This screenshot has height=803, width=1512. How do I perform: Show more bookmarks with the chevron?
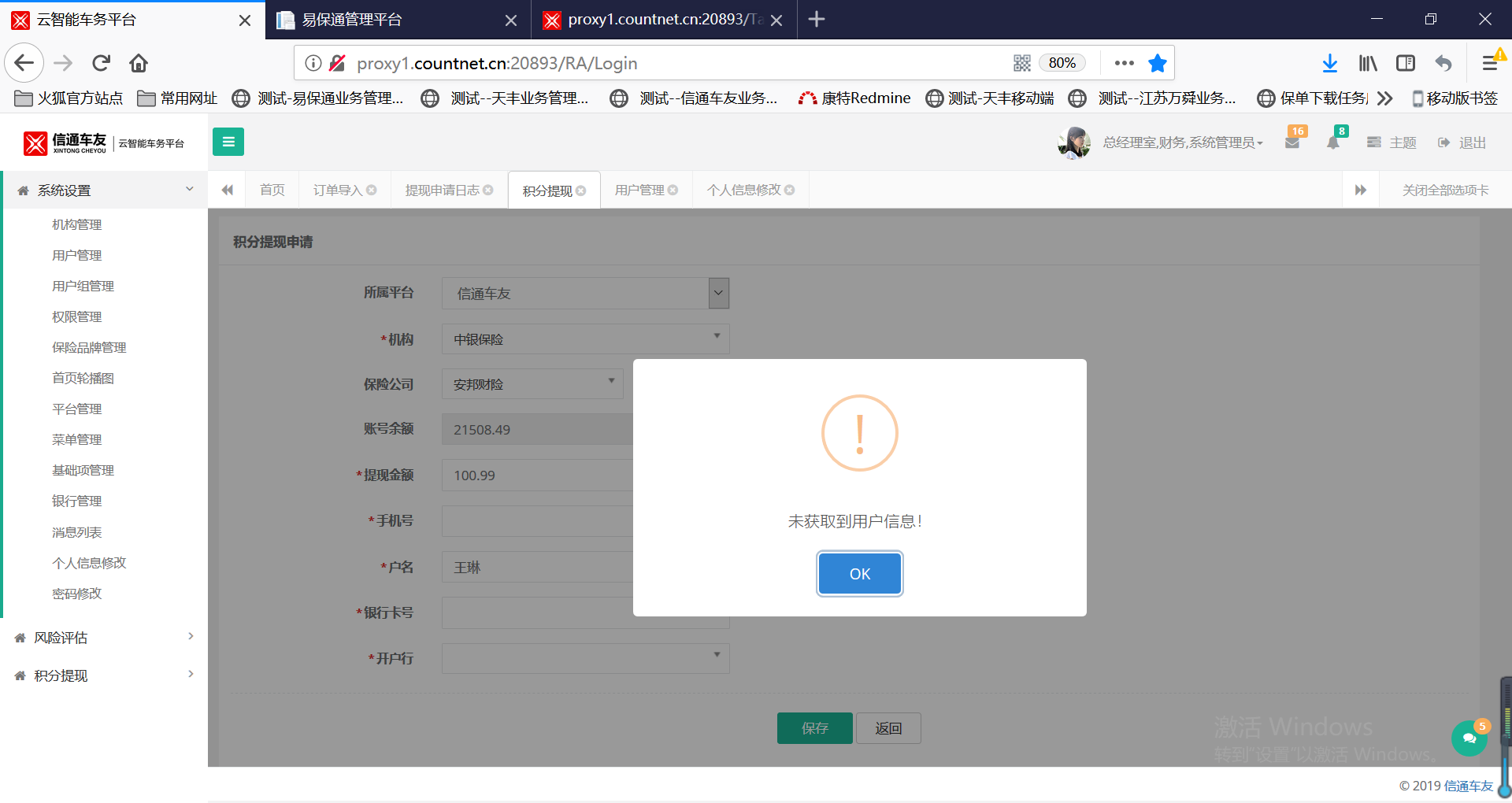pos(1385,98)
